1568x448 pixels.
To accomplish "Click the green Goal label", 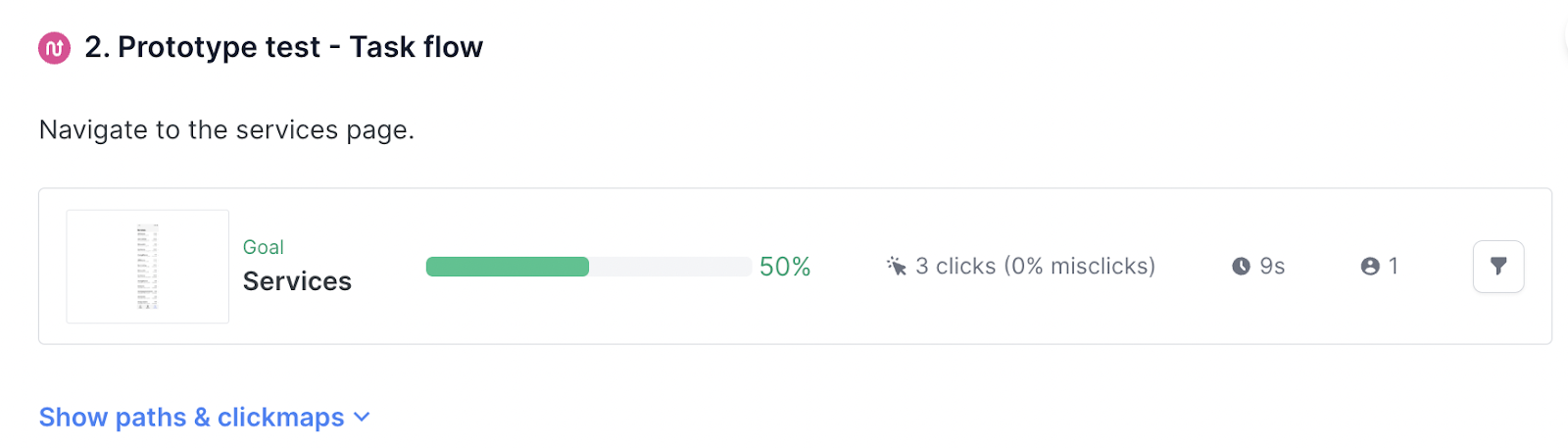I will pyautogui.click(x=264, y=247).
